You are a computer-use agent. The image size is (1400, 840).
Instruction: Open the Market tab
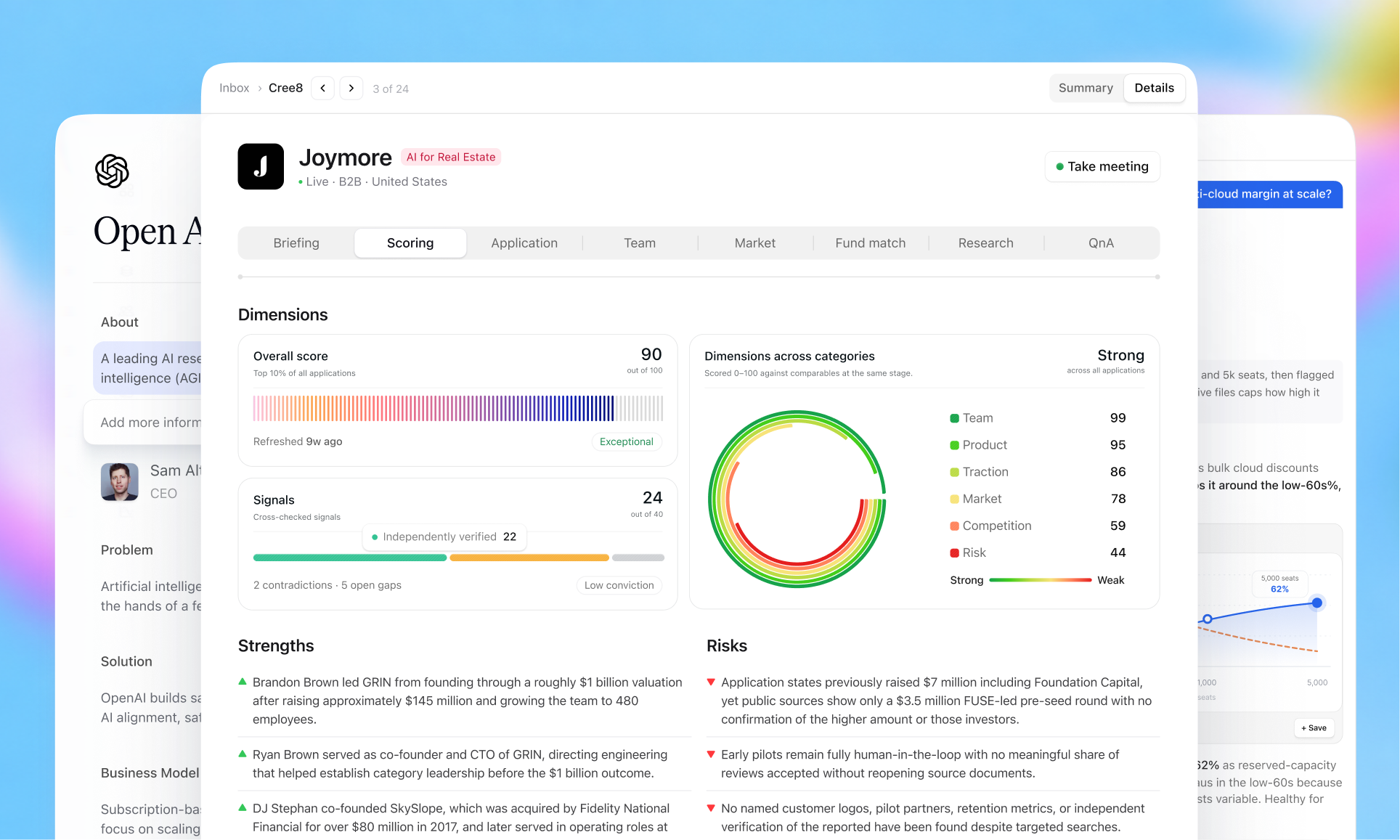pyautogui.click(x=755, y=243)
